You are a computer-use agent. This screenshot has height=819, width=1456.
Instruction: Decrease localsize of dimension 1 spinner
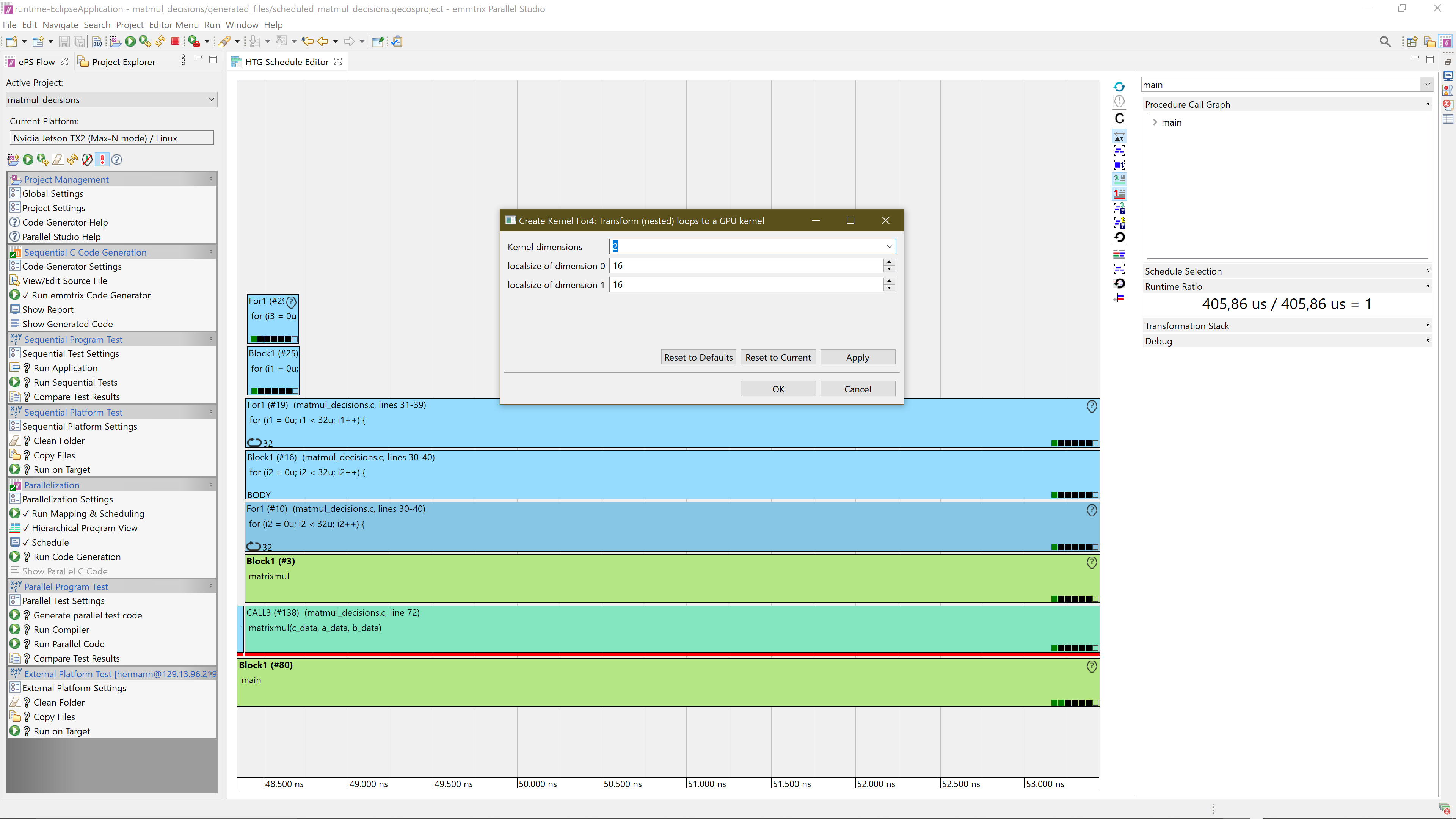pyautogui.click(x=889, y=288)
